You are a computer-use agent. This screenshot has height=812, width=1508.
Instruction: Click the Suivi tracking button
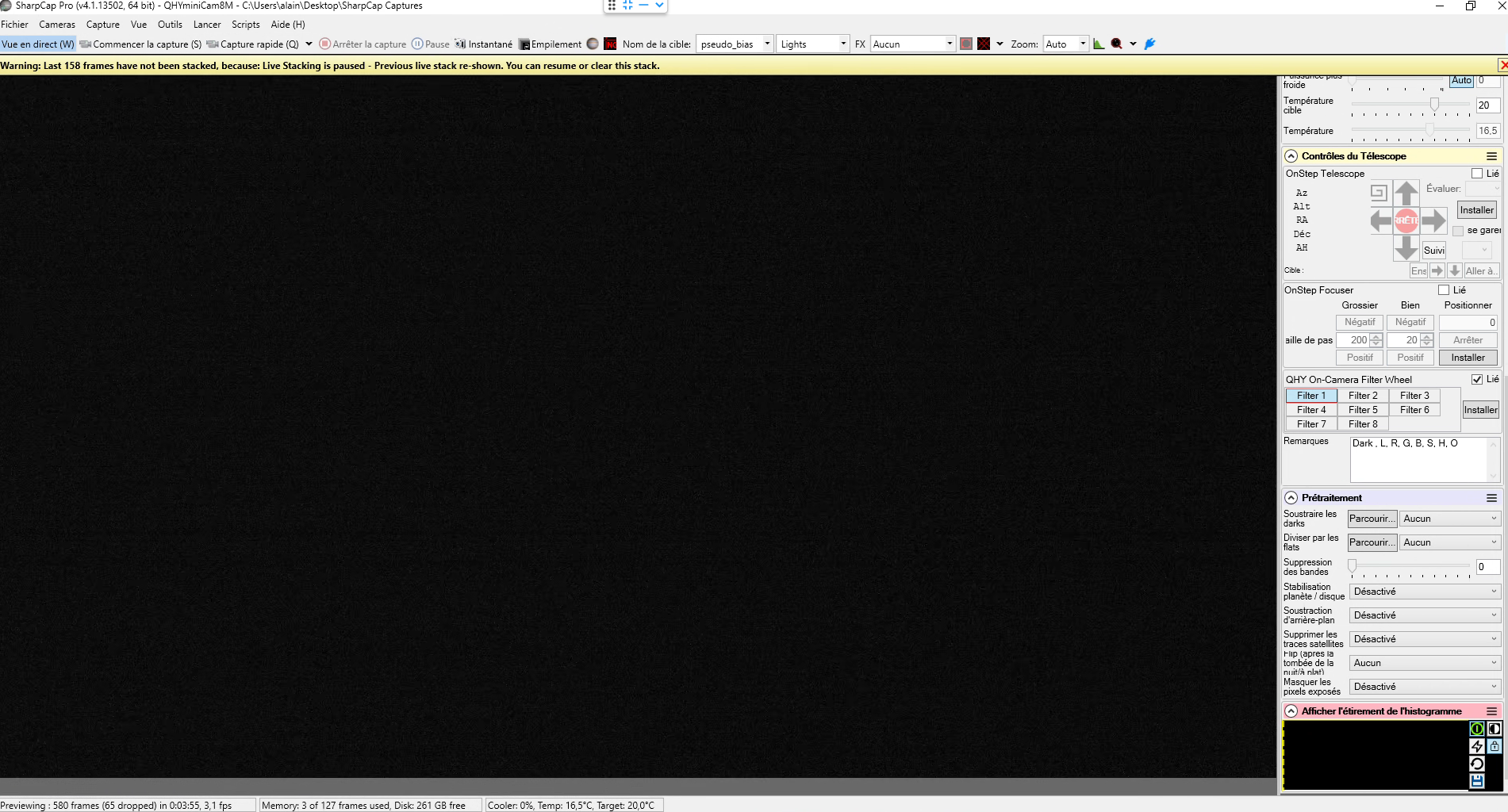pyautogui.click(x=1434, y=251)
